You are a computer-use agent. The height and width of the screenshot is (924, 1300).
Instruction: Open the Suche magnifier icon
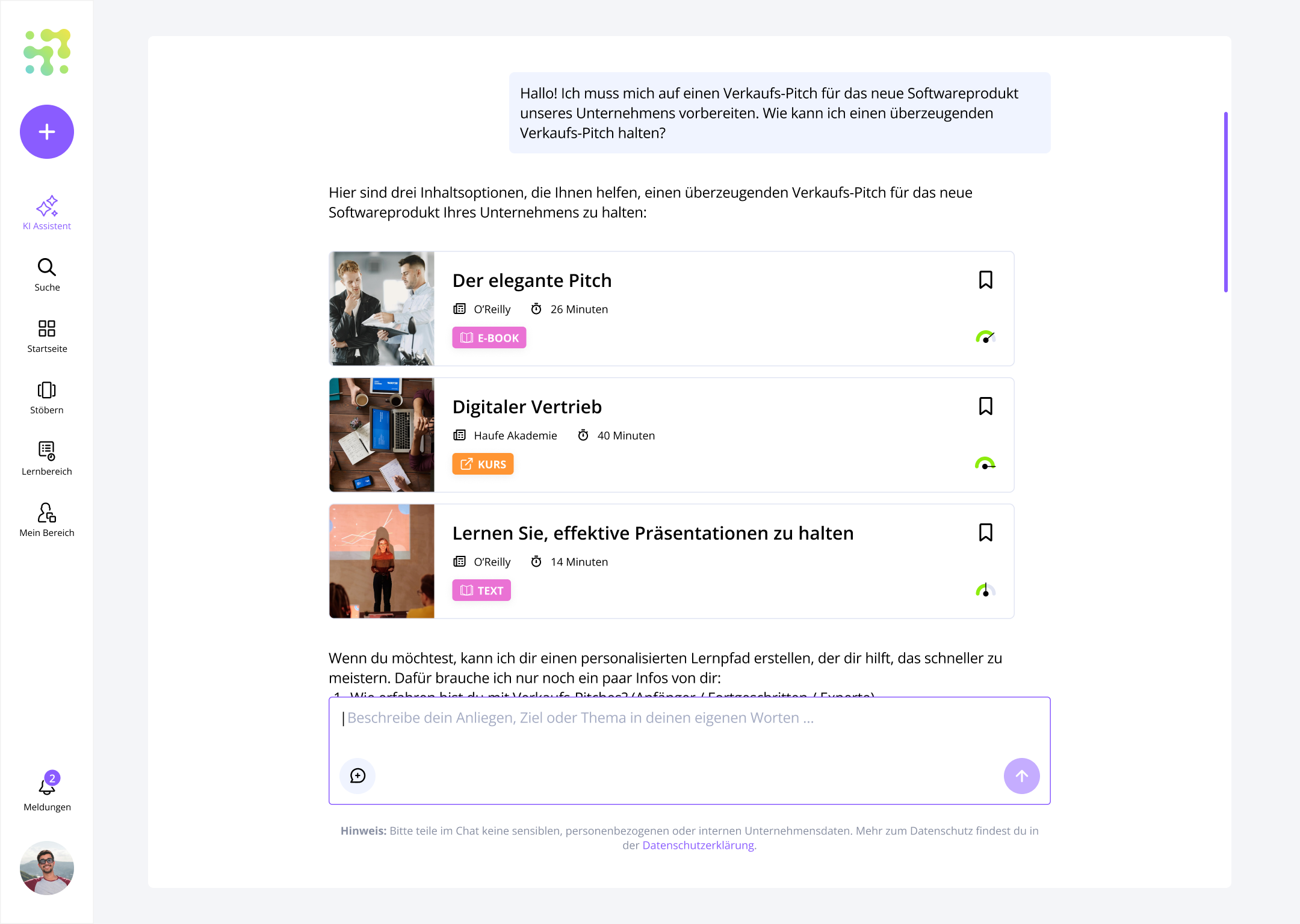(x=47, y=267)
